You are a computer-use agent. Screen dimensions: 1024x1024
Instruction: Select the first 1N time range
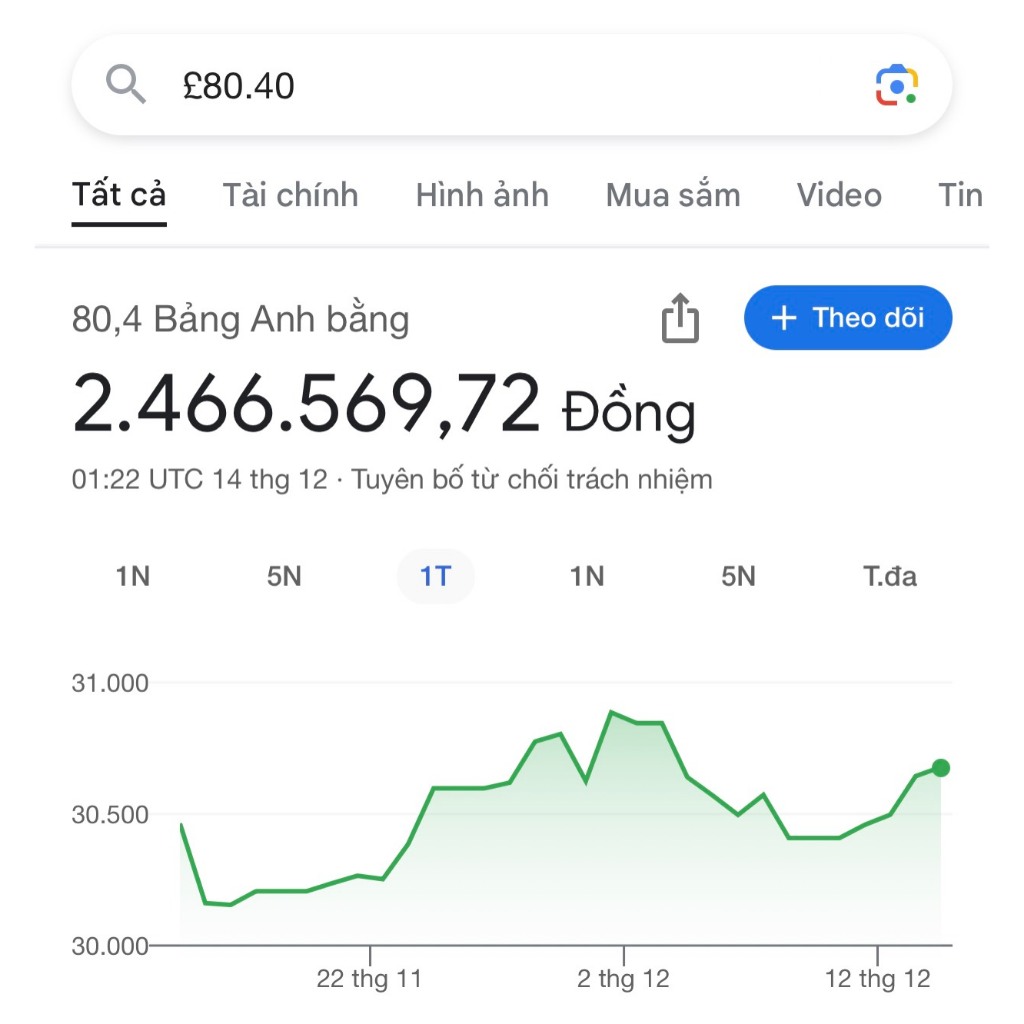point(133,577)
